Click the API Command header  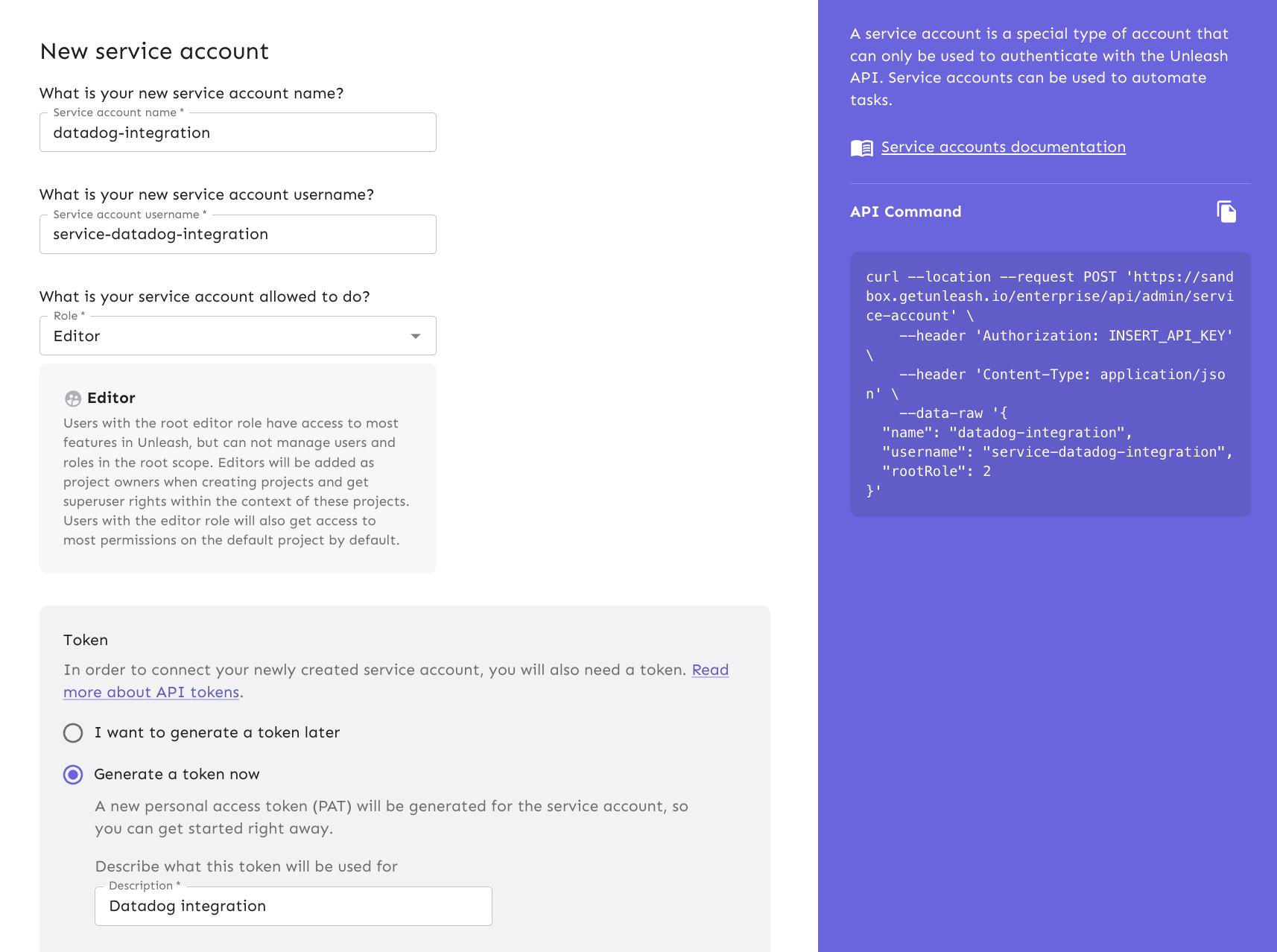coord(906,212)
